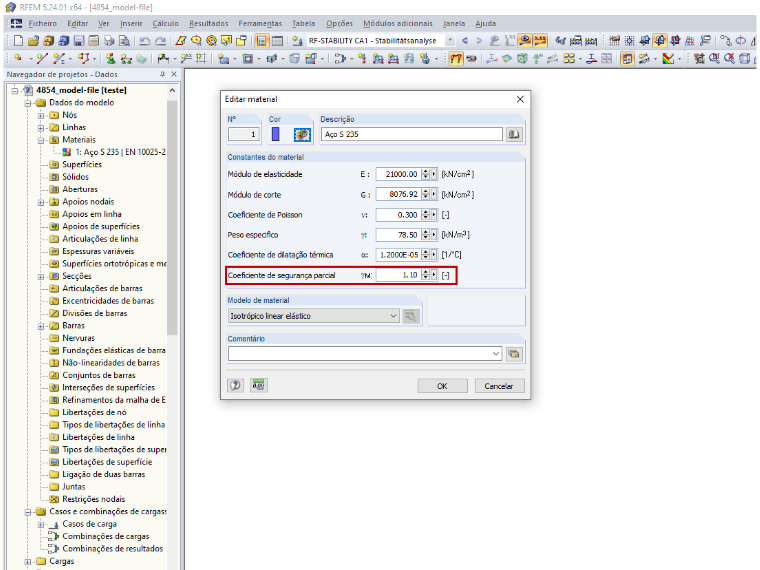Print with the printer icon

coord(110,41)
